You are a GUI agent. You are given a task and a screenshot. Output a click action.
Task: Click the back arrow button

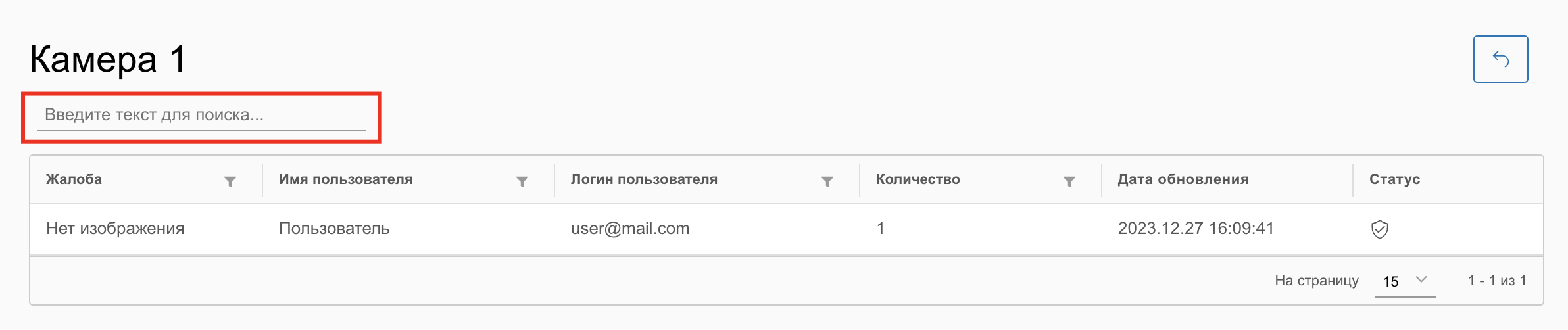tap(1500, 59)
